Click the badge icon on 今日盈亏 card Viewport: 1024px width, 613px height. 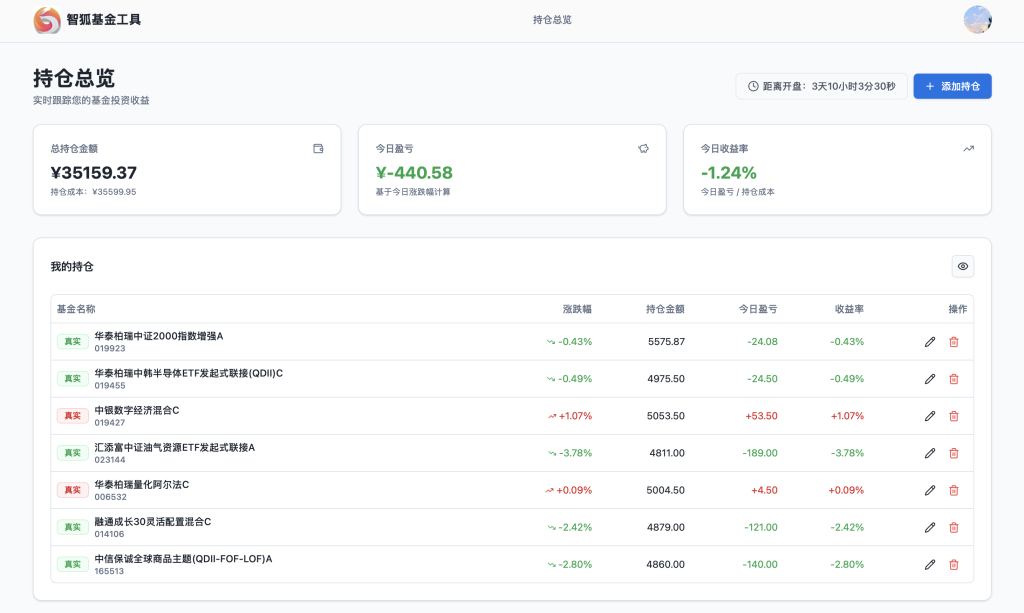click(643, 148)
